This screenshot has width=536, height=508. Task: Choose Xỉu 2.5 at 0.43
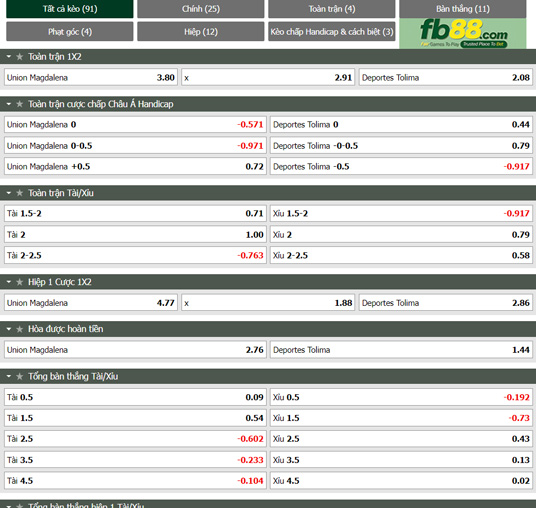point(401,439)
